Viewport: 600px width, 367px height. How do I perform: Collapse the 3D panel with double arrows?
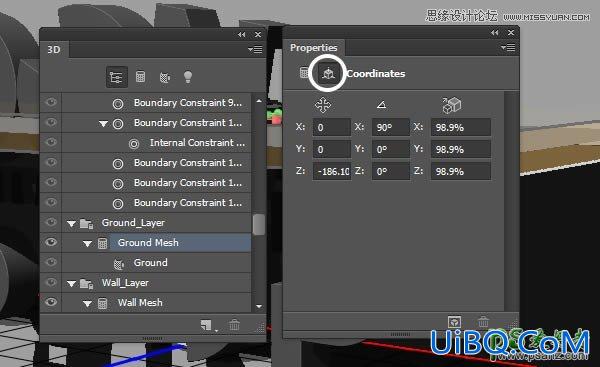coord(241,35)
